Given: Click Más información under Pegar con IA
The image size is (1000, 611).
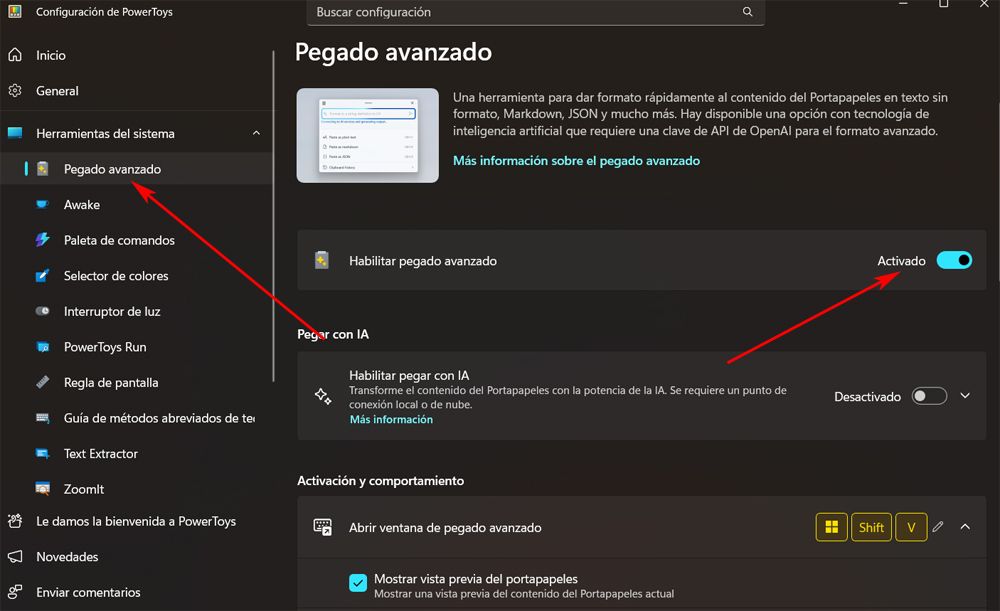Looking at the screenshot, I should pyautogui.click(x=391, y=419).
